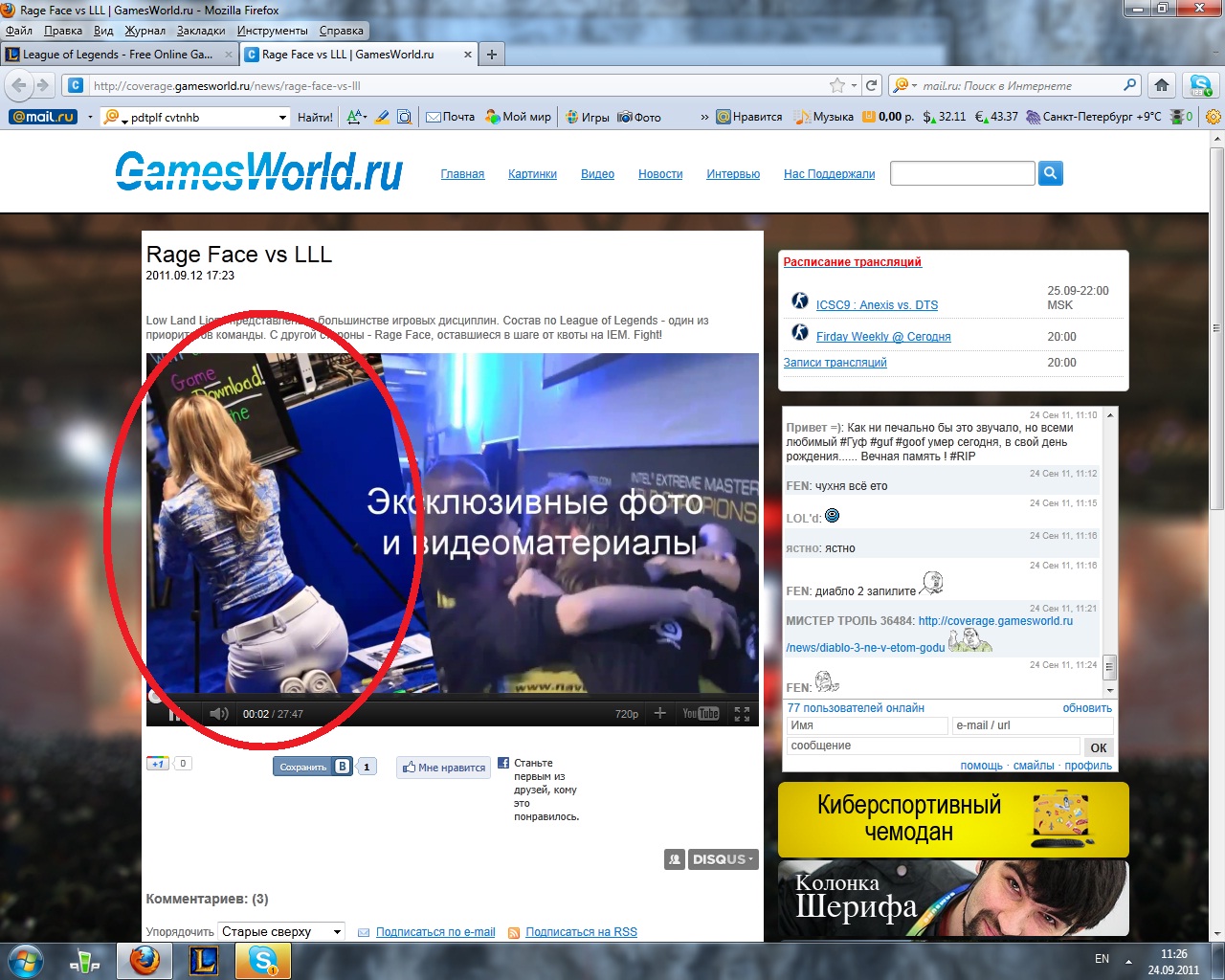
Task: Click the euro exchange rate 43.37
Action: [x=996, y=117]
